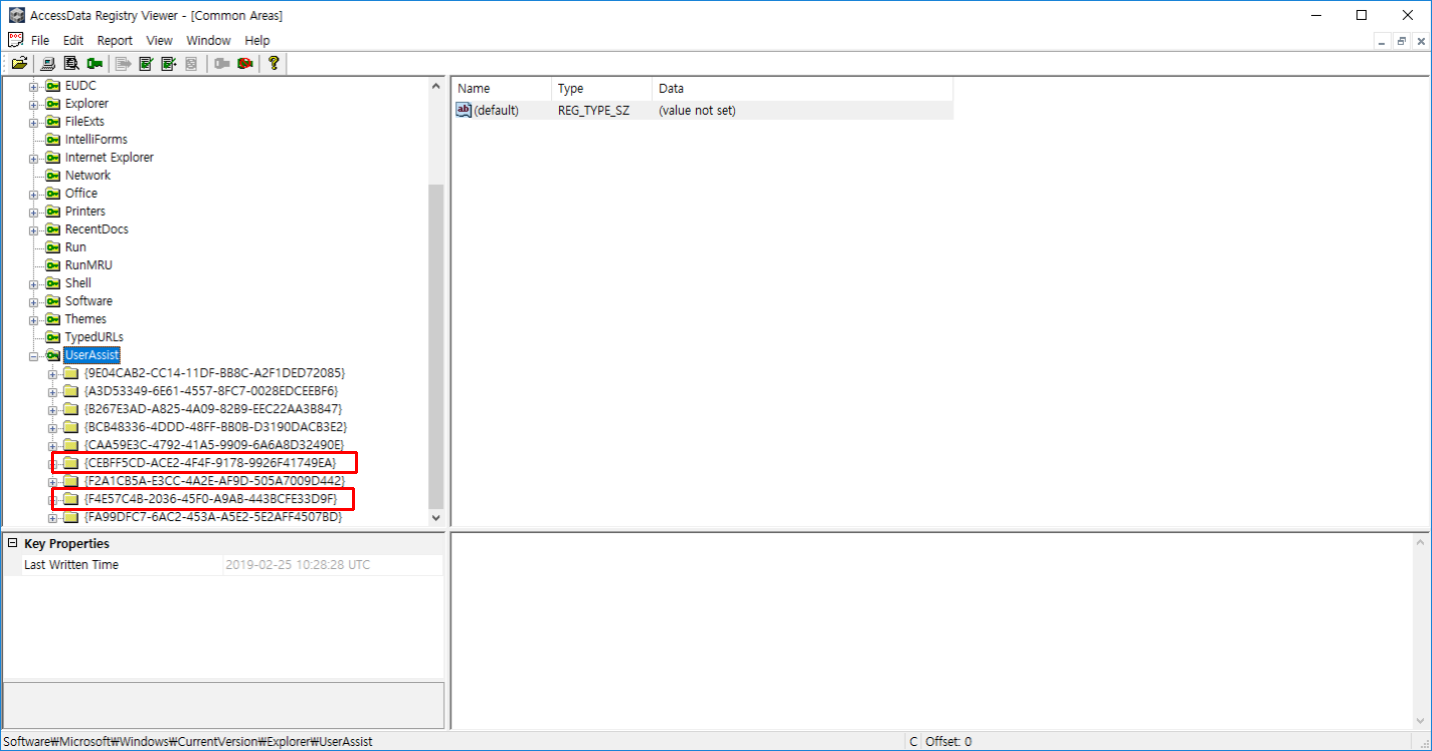Image resolution: width=1432 pixels, height=751 pixels.
Task: Select the Run registry key
Action: [x=76, y=247]
